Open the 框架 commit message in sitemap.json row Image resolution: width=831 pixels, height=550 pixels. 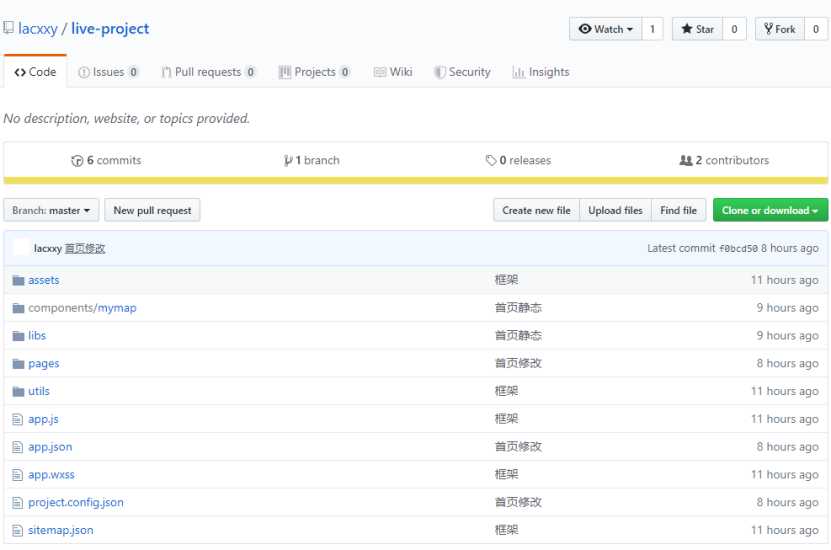click(506, 530)
